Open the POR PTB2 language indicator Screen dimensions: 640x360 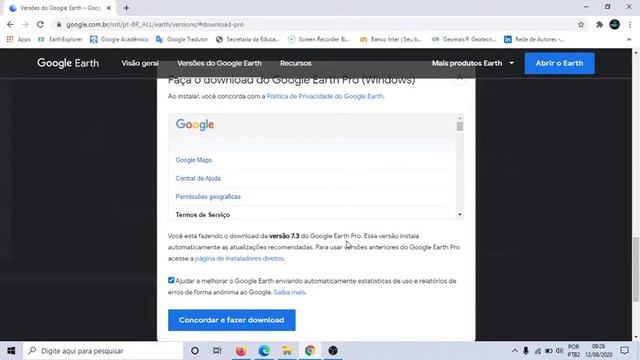[573, 351]
